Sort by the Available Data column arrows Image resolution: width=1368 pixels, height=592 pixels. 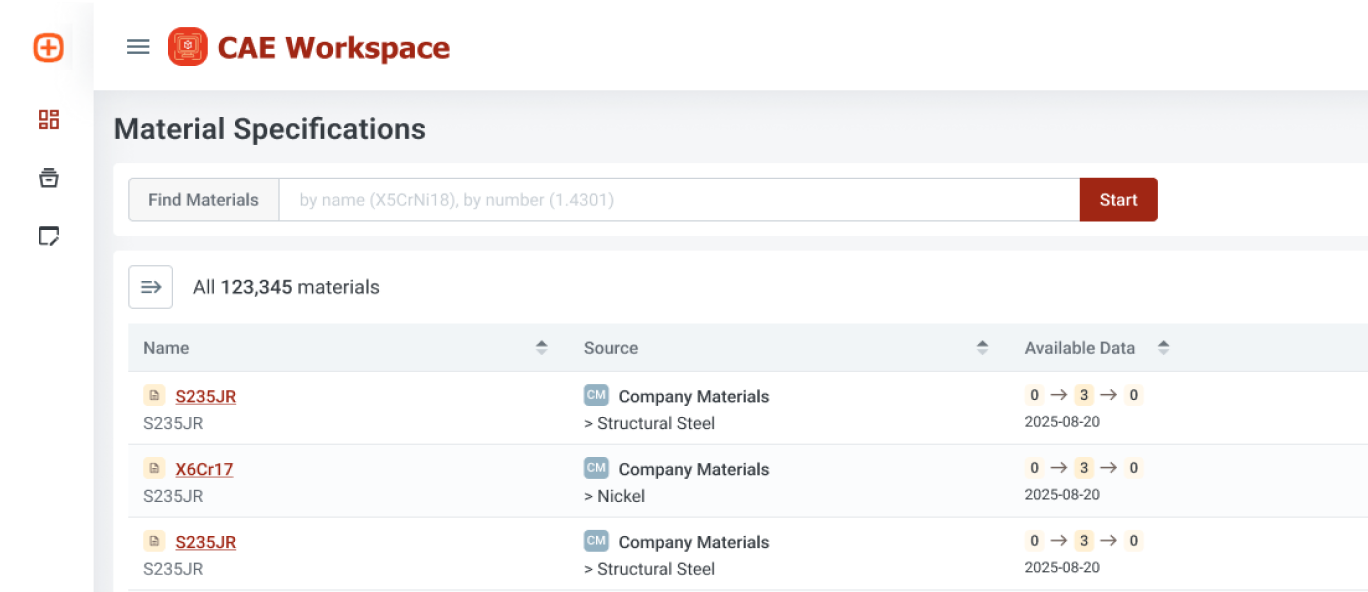[x=1163, y=348]
